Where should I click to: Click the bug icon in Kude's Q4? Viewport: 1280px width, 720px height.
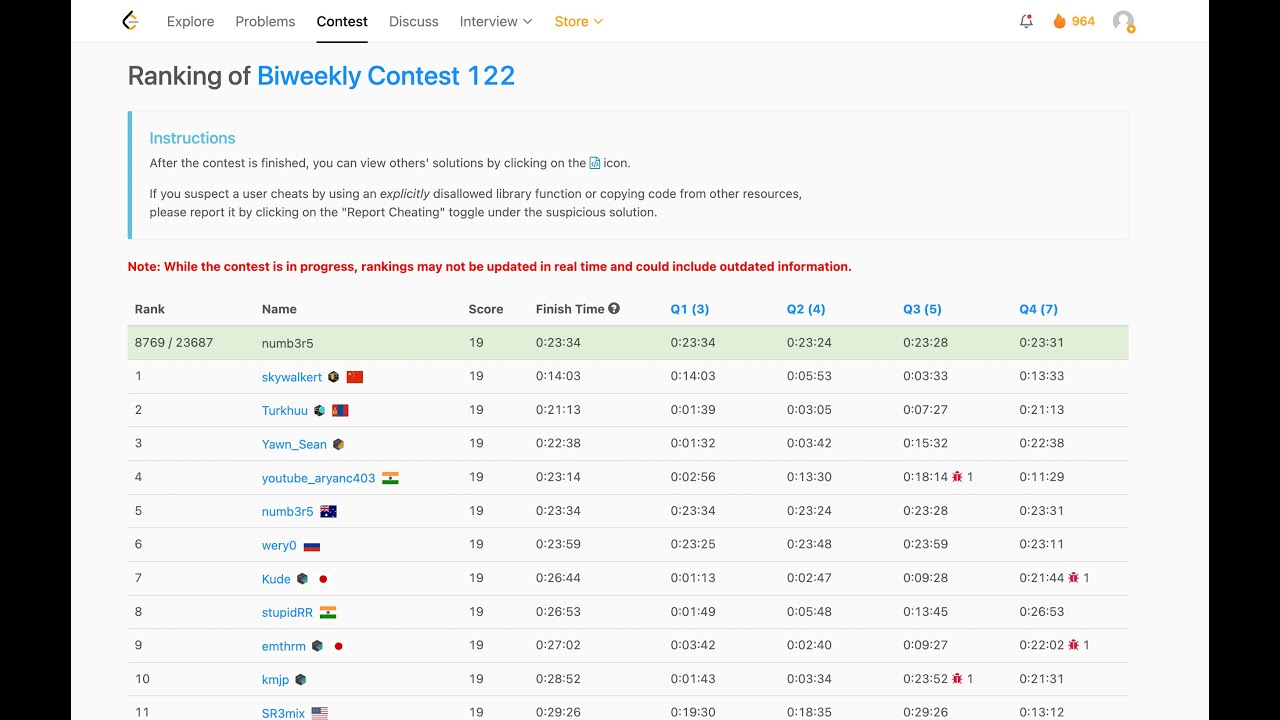point(1074,578)
